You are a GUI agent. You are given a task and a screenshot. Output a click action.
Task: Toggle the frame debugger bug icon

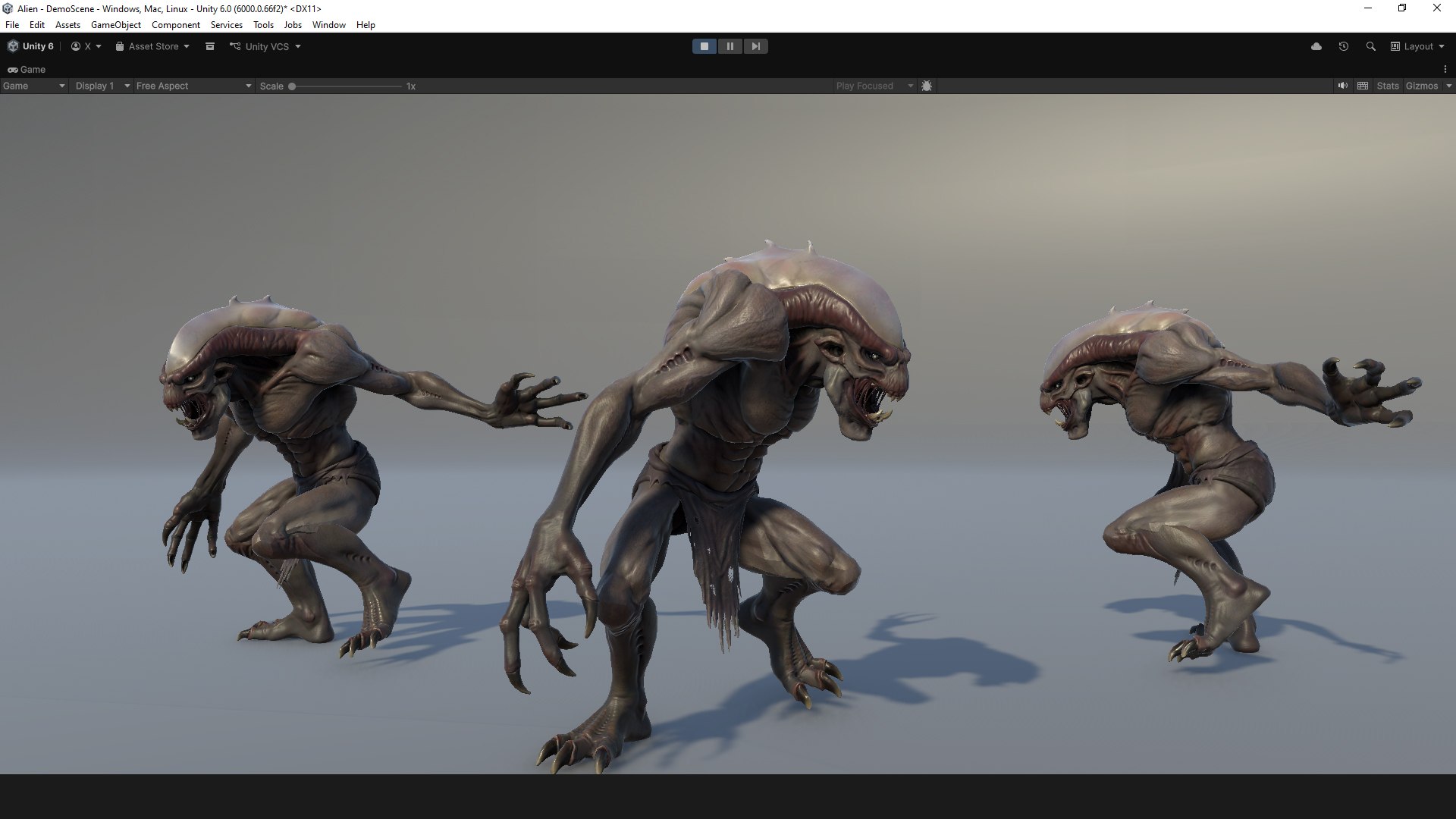[x=927, y=86]
